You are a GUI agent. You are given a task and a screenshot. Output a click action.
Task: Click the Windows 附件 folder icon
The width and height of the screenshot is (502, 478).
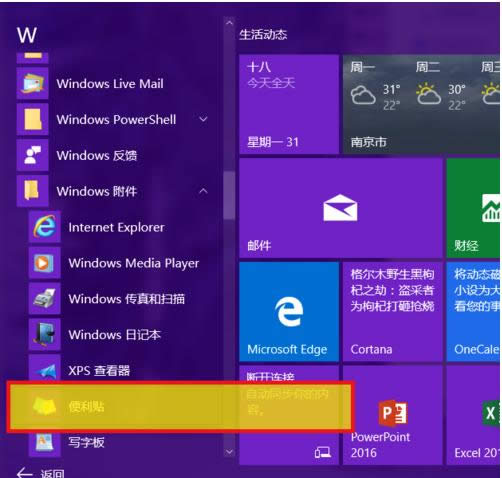point(32,191)
